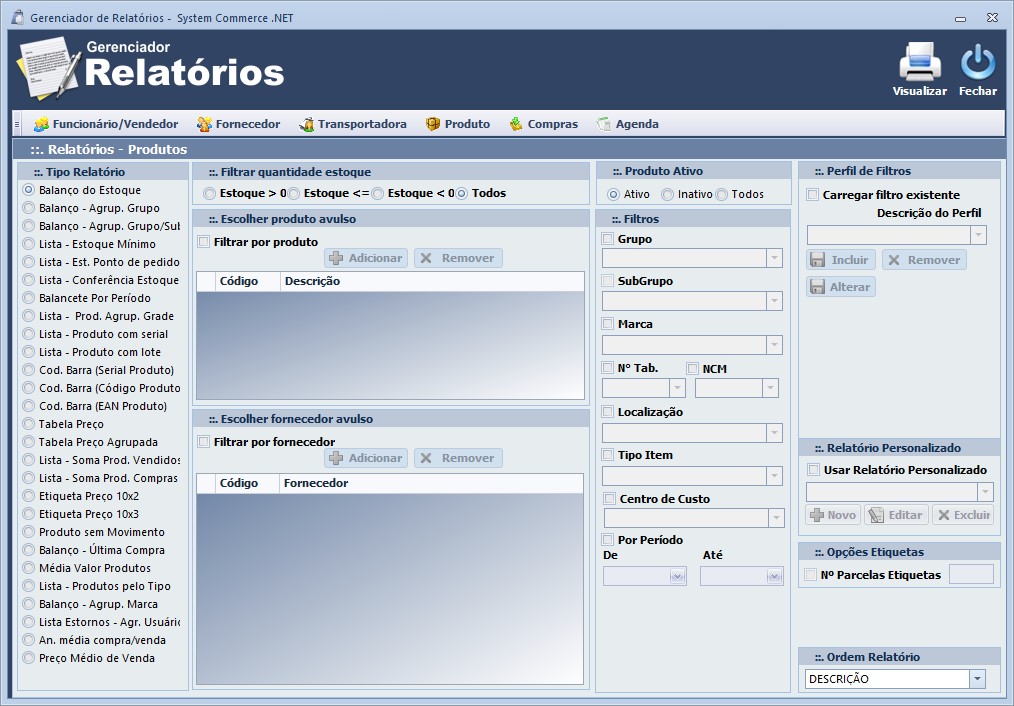Open the Marca filter dropdown
1014x706 pixels.
773,344
